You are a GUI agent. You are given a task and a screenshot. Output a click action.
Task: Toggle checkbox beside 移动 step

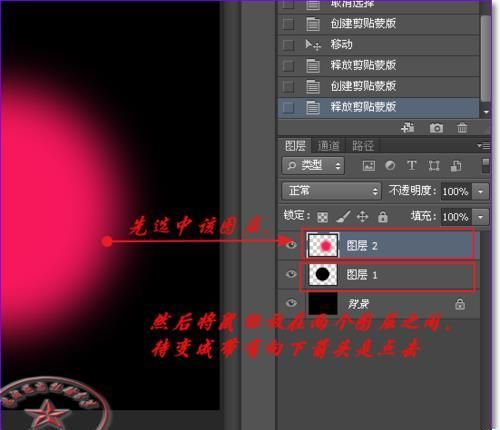click(288, 45)
